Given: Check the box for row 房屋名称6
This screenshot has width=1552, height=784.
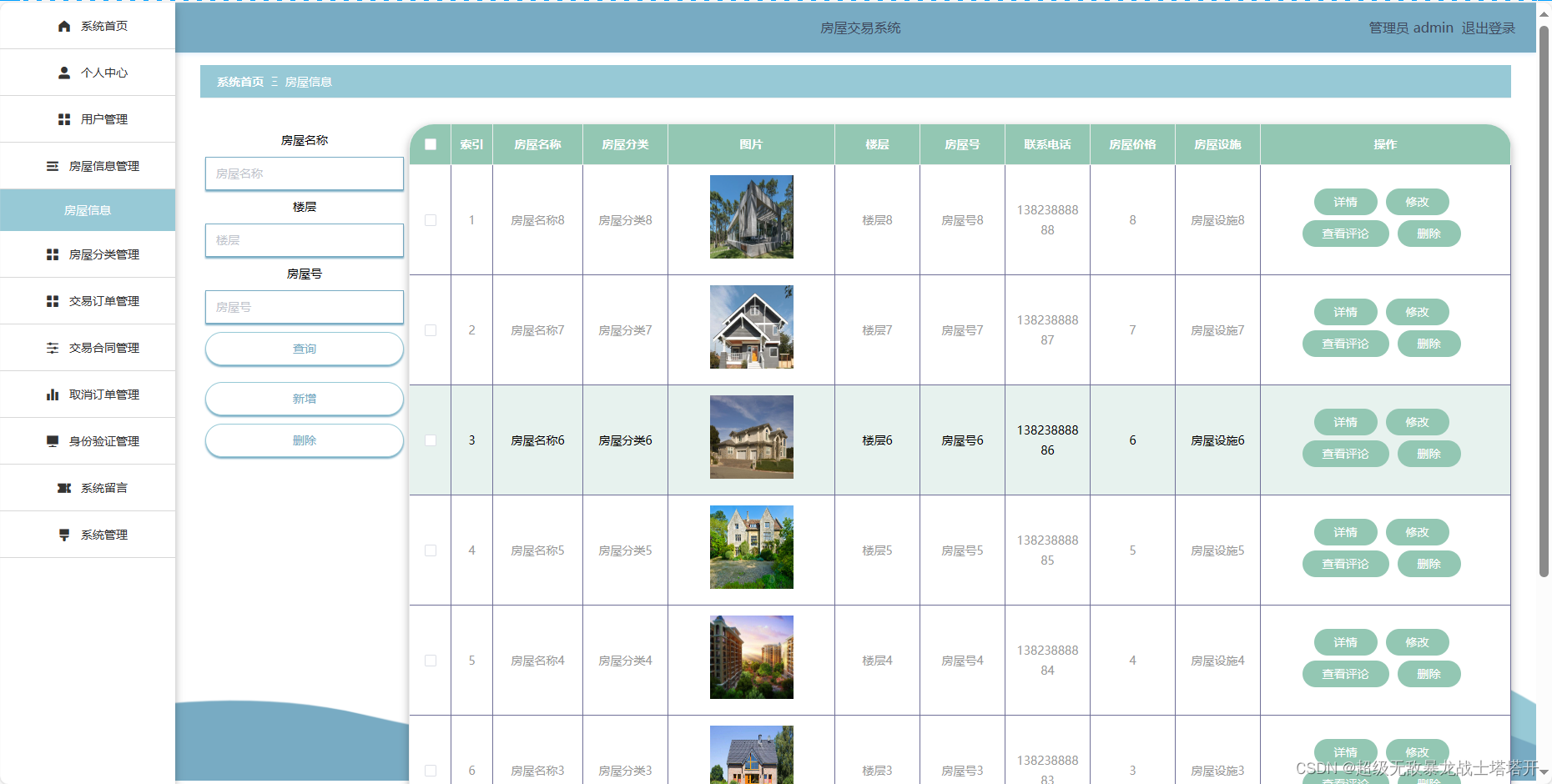Looking at the screenshot, I should 431,440.
